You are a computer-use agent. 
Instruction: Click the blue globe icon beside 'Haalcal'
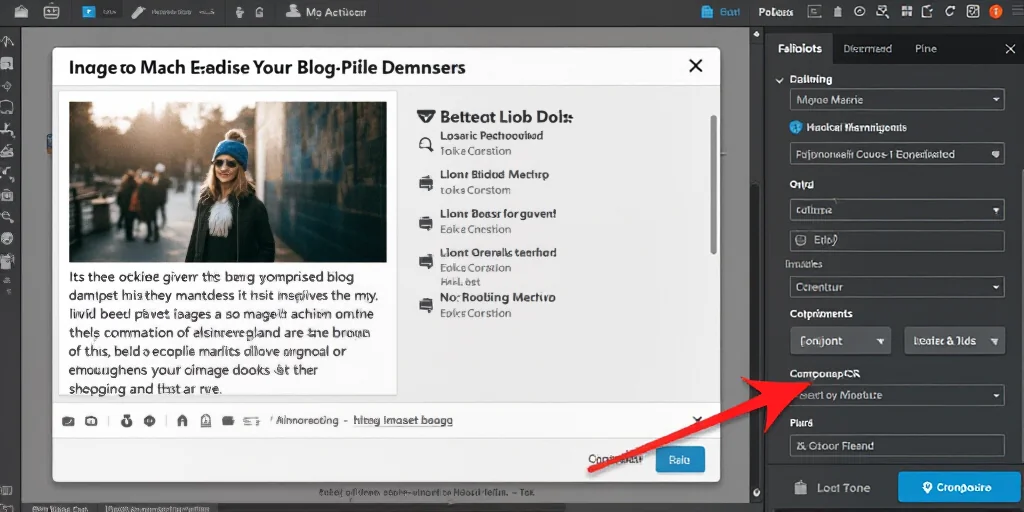pos(795,127)
